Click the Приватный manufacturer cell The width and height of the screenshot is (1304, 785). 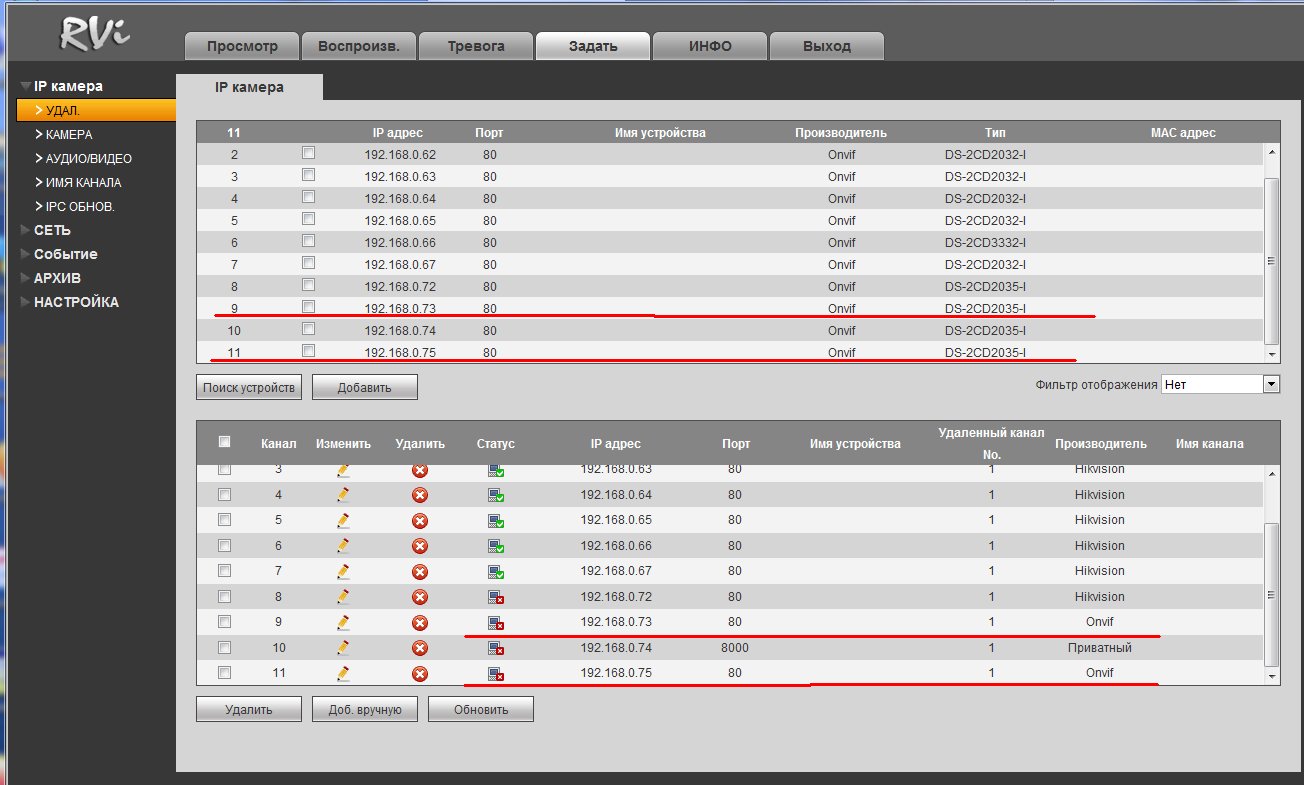(x=1099, y=648)
